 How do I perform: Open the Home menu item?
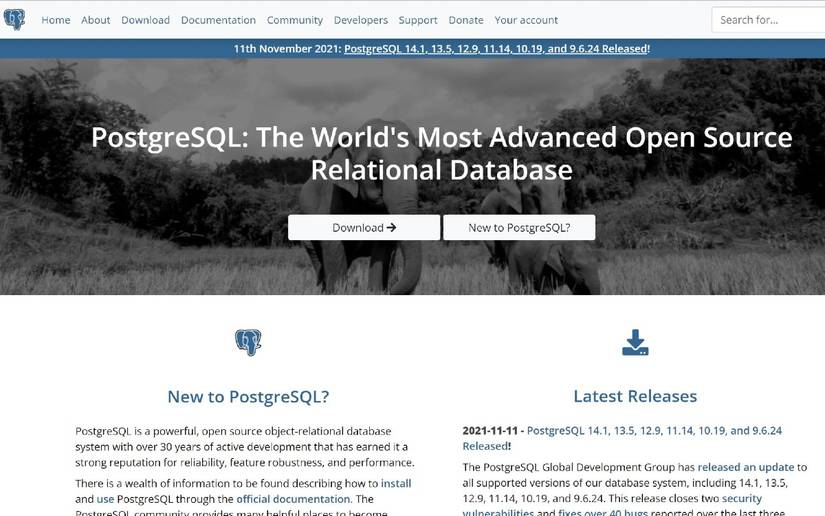click(x=56, y=20)
